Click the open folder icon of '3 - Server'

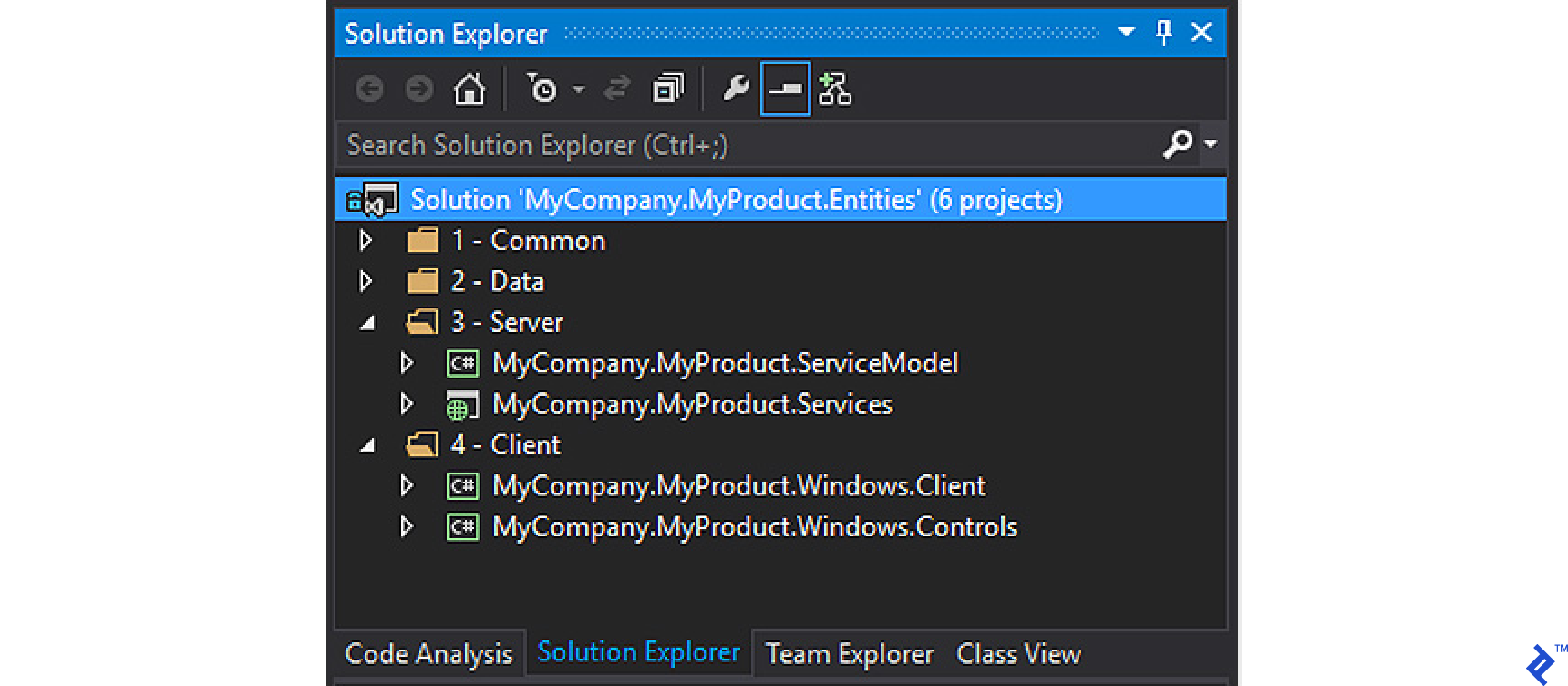click(x=422, y=322)
